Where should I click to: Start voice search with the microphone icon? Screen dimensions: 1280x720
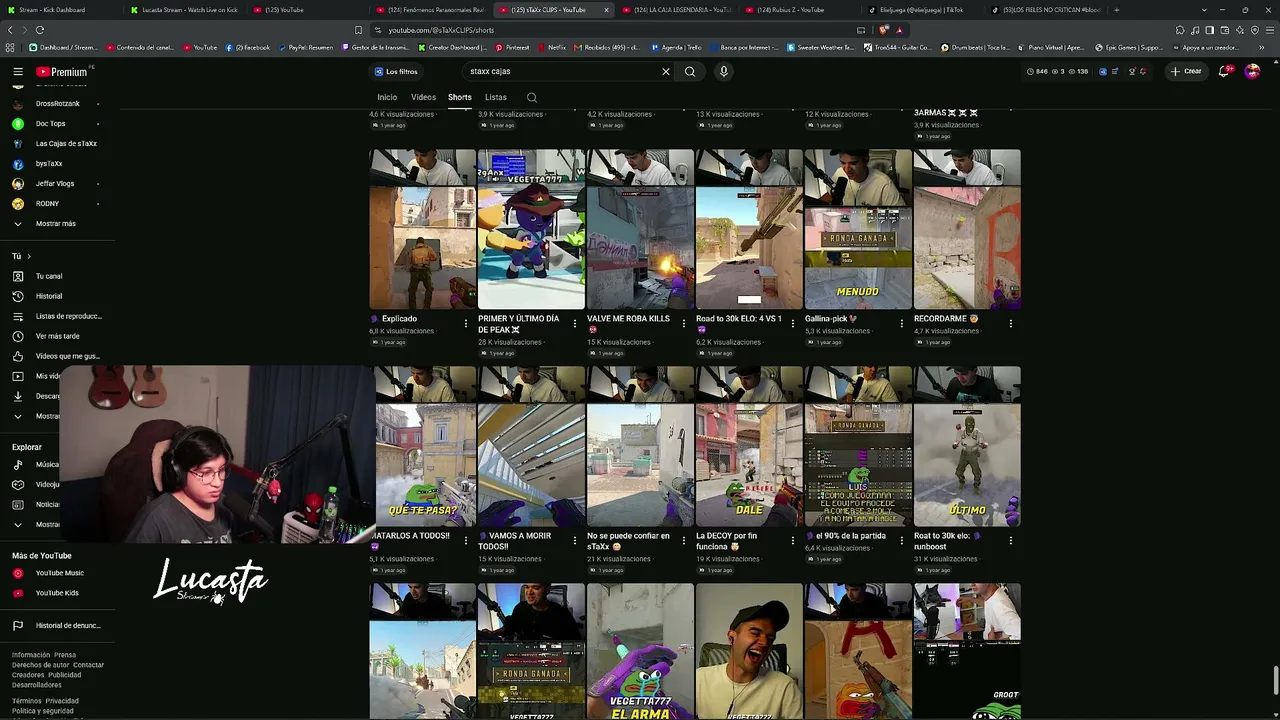(x=724, y=72)
